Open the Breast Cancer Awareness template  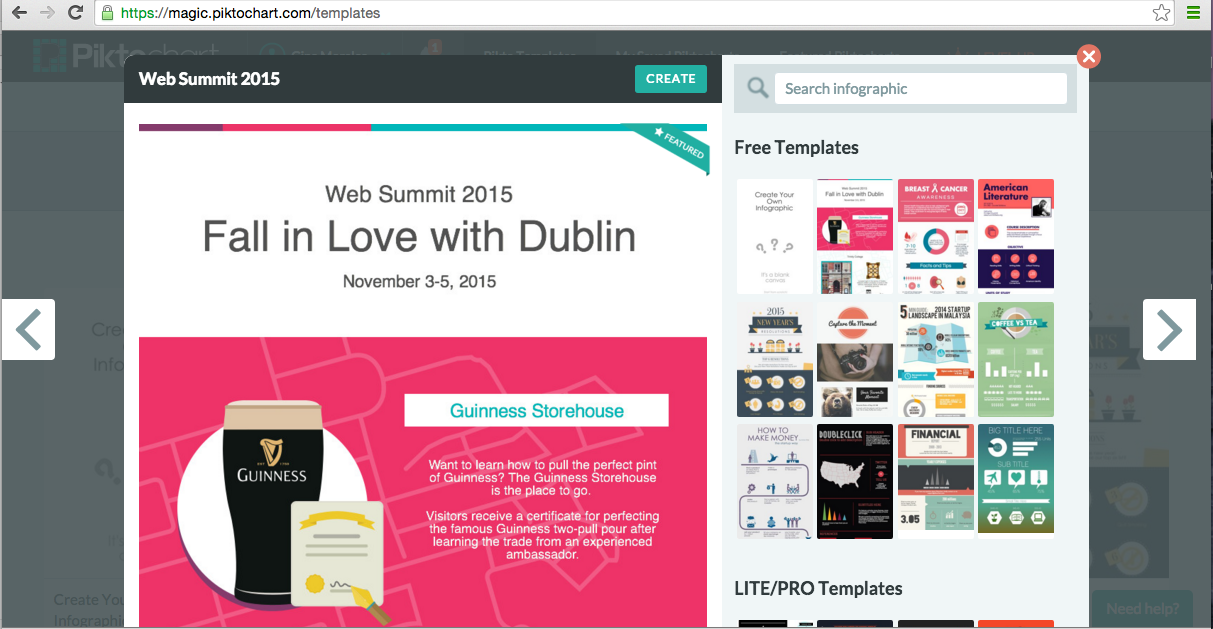tap(936, 236)
